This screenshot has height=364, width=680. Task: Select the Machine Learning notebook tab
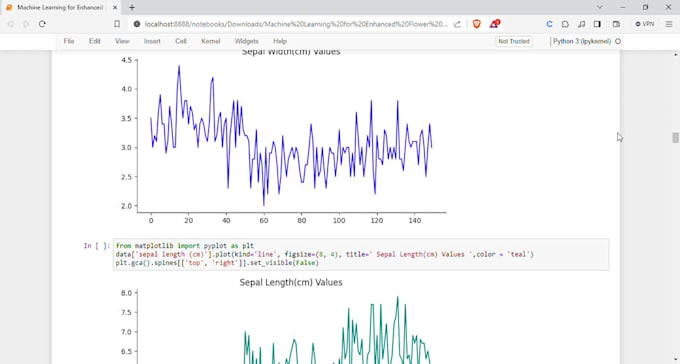click(x=62, y=7)
